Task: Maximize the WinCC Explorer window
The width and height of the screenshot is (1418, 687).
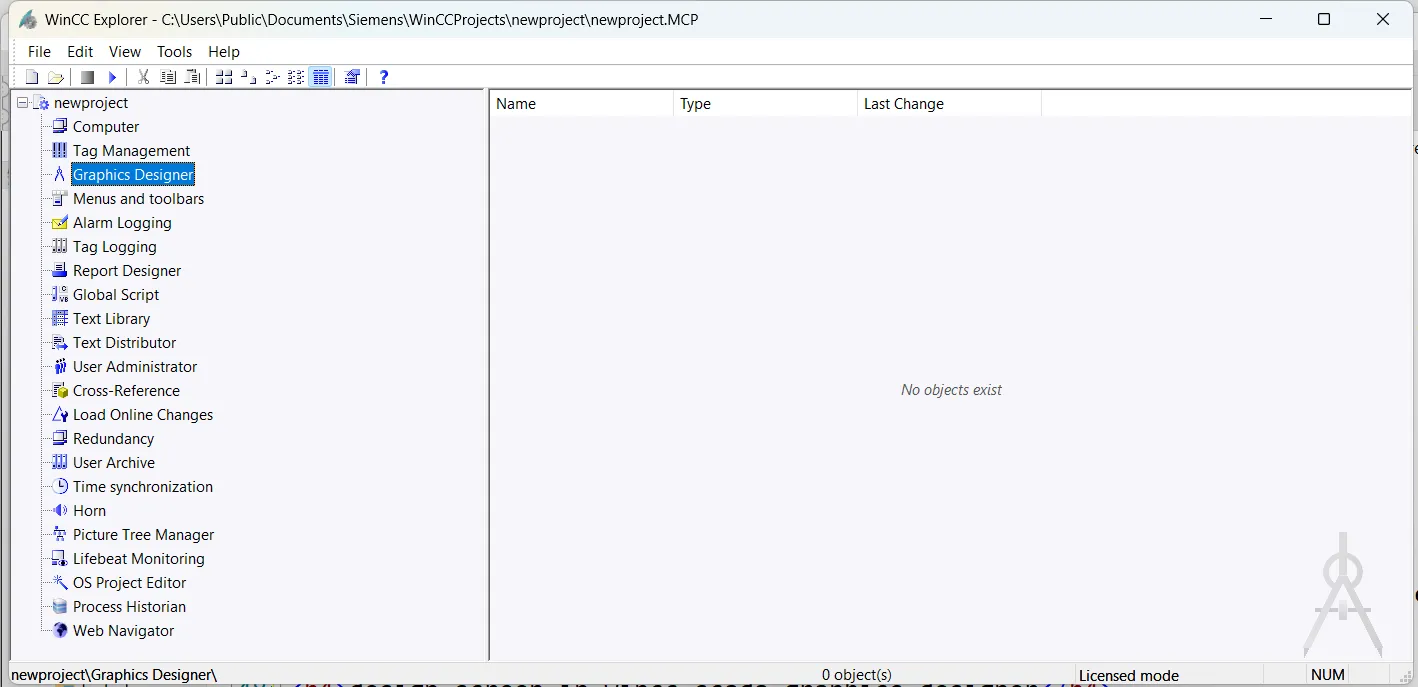Action: 1324,19
